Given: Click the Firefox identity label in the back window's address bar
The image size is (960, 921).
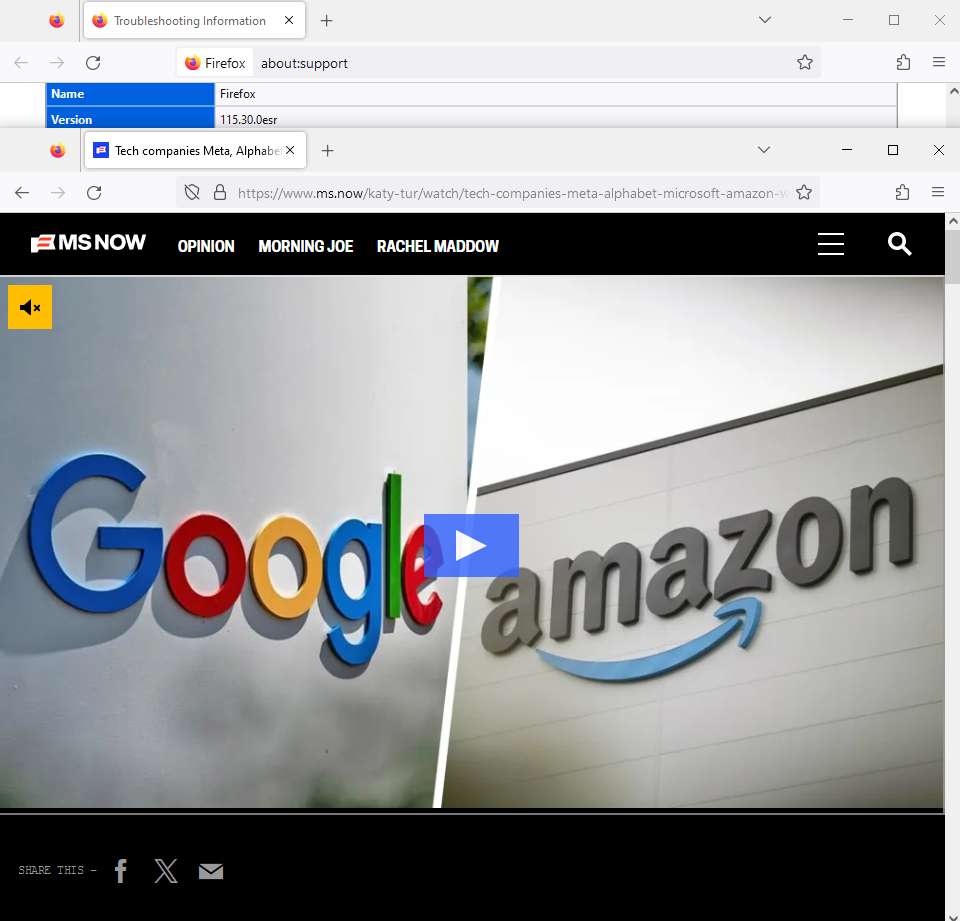Looking at the screenshot, I should [x=216, y=63].
